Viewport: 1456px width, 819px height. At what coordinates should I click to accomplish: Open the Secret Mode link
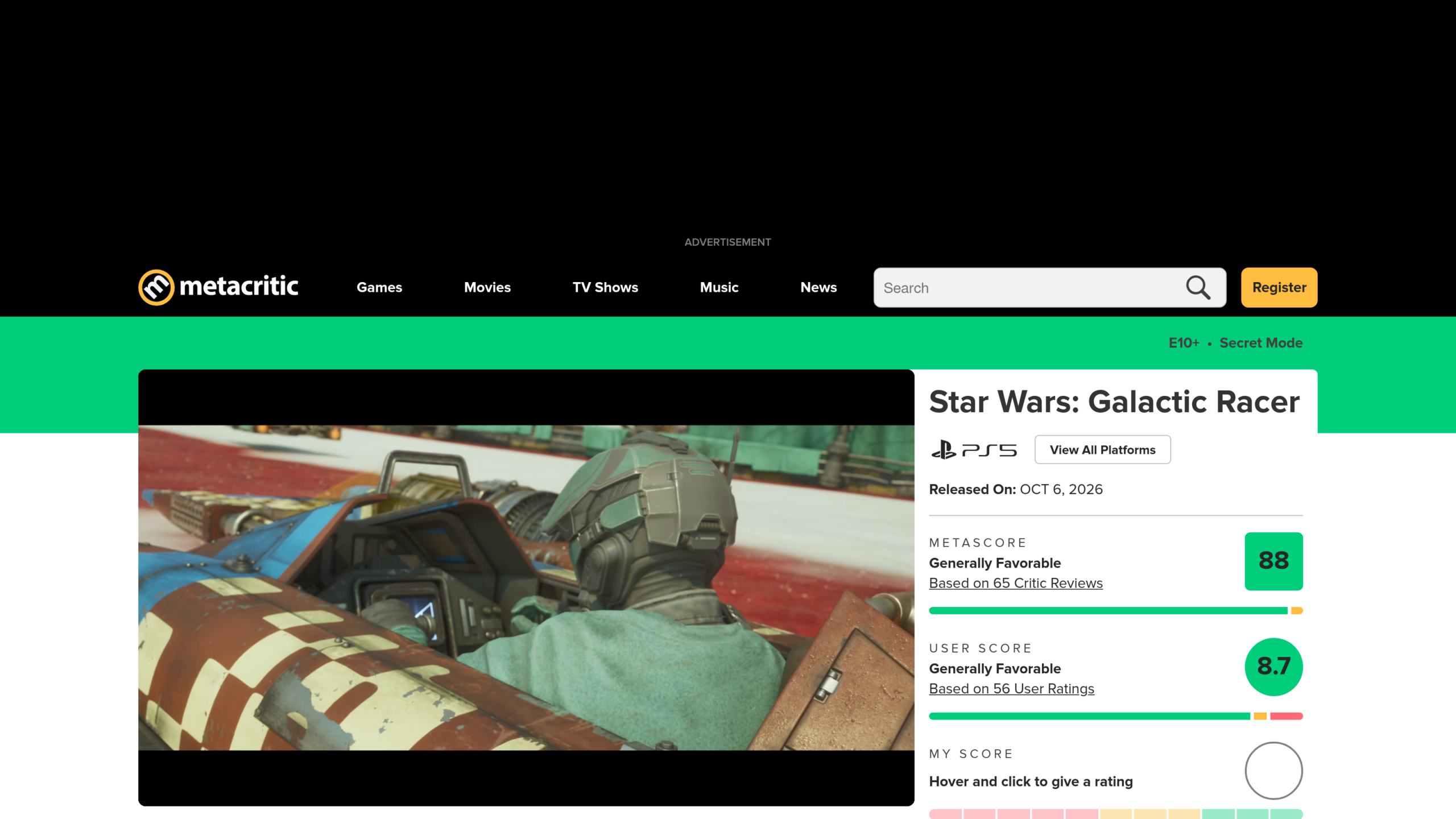click(x=1261, y=343)
